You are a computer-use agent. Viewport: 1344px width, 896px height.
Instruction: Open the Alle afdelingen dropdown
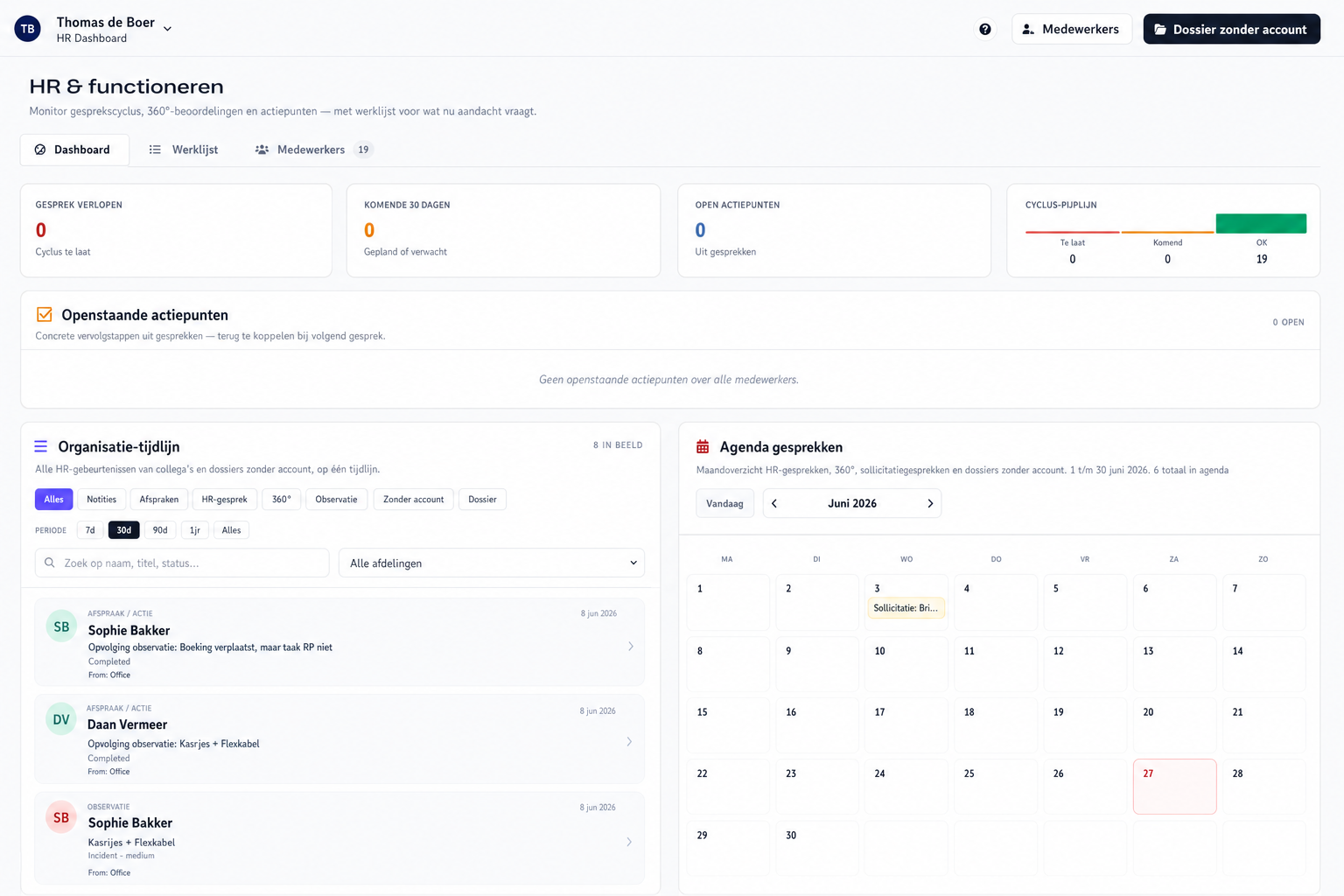click(x=492, y=563)
